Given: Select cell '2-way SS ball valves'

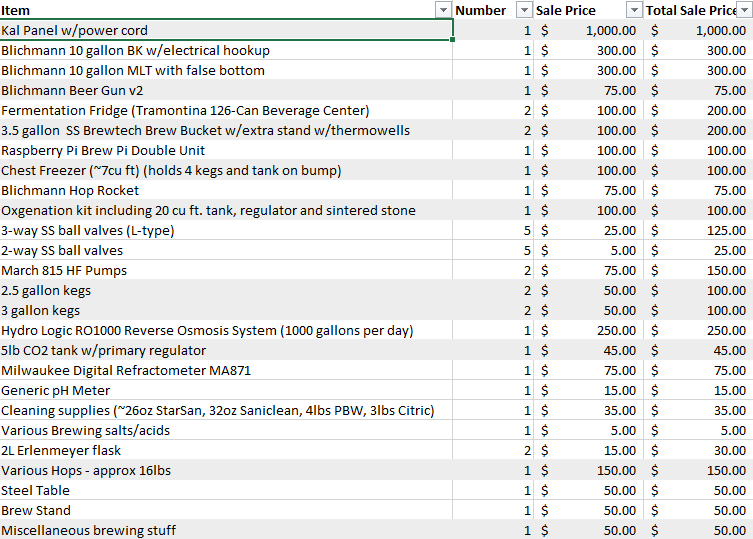Looking at the screenshot, I should [226, 250].
